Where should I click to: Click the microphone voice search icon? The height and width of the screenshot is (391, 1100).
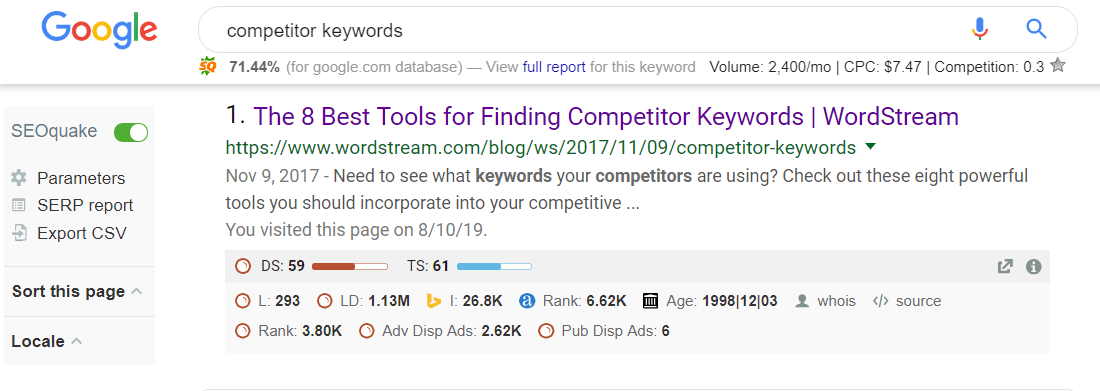click(980, 29)
